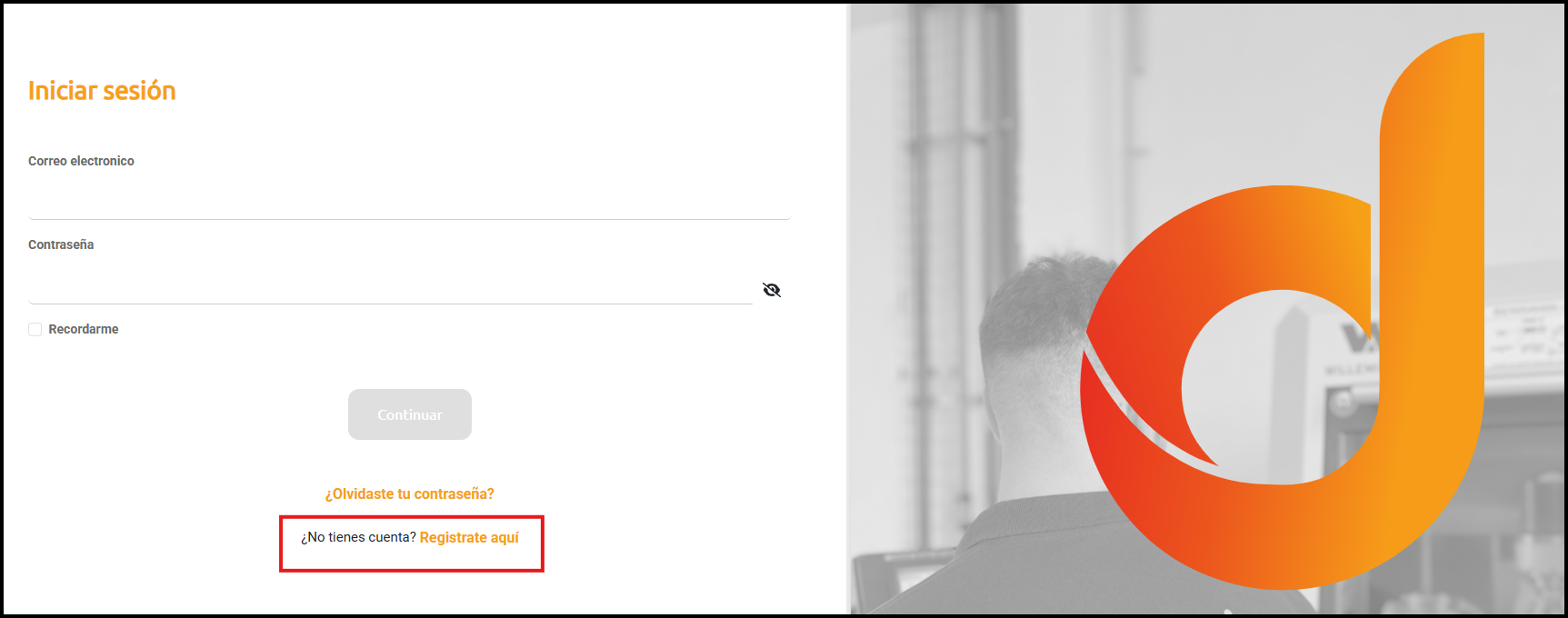
Task: Click the ¿No tienes cuenta? text
Action: 358,537
